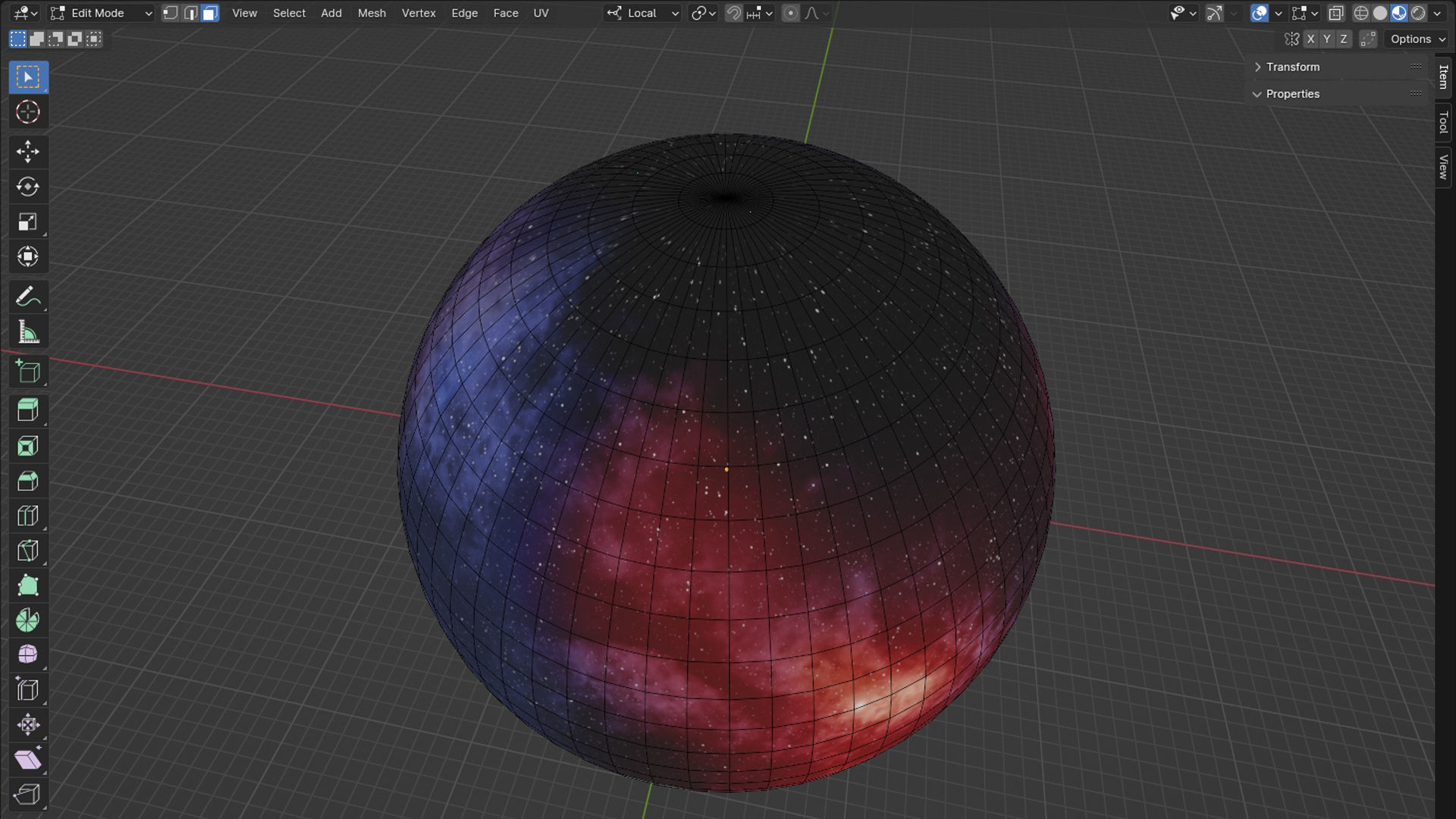Choose the Measure ruler tool
The width and height of the screenshot is (1456, 819).
click(x=28, y=331)
